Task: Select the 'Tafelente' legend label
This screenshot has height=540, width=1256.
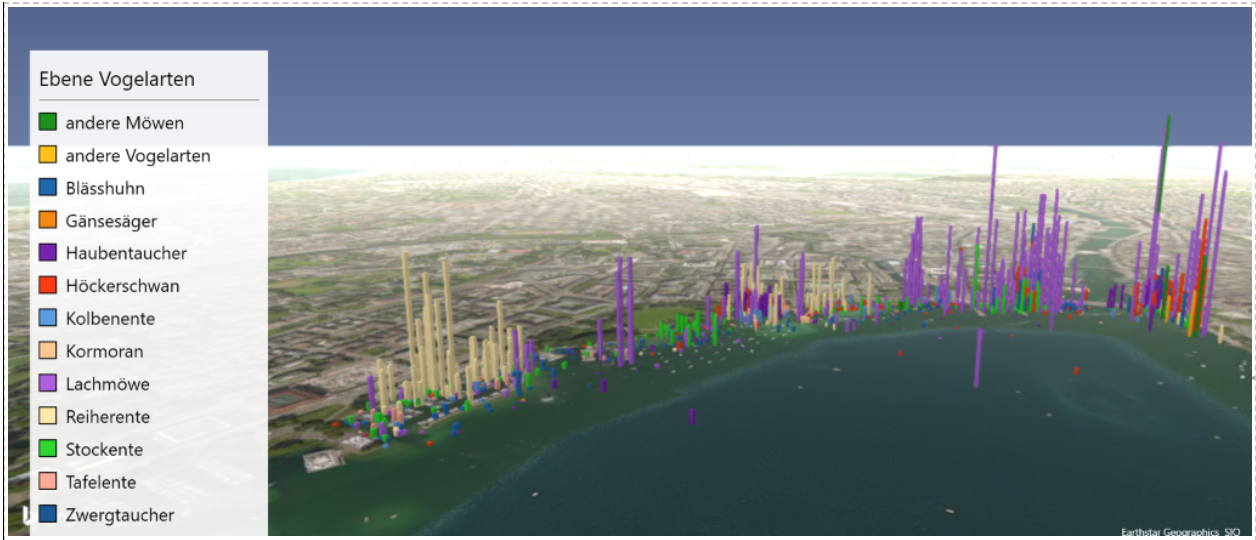Action: coord(101,483)
